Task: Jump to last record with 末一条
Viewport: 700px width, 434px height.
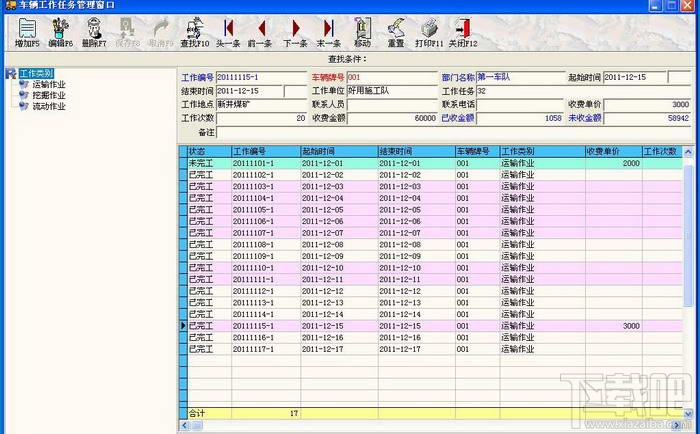Action: (x=329, y=32)
